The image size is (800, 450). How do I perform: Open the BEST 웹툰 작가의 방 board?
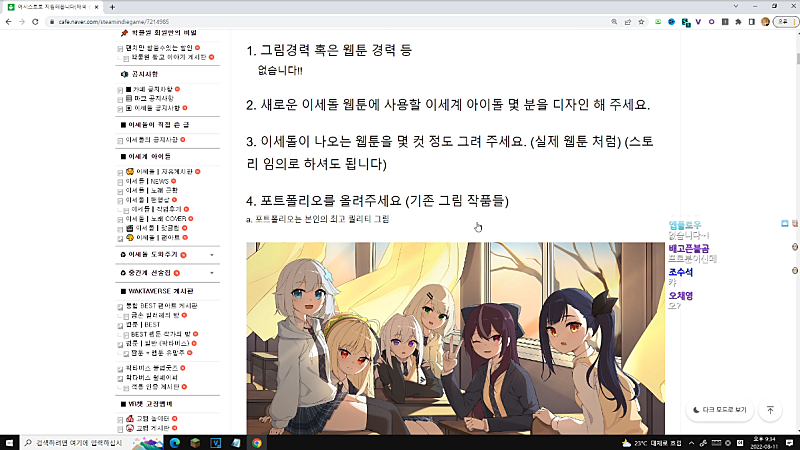161,334
